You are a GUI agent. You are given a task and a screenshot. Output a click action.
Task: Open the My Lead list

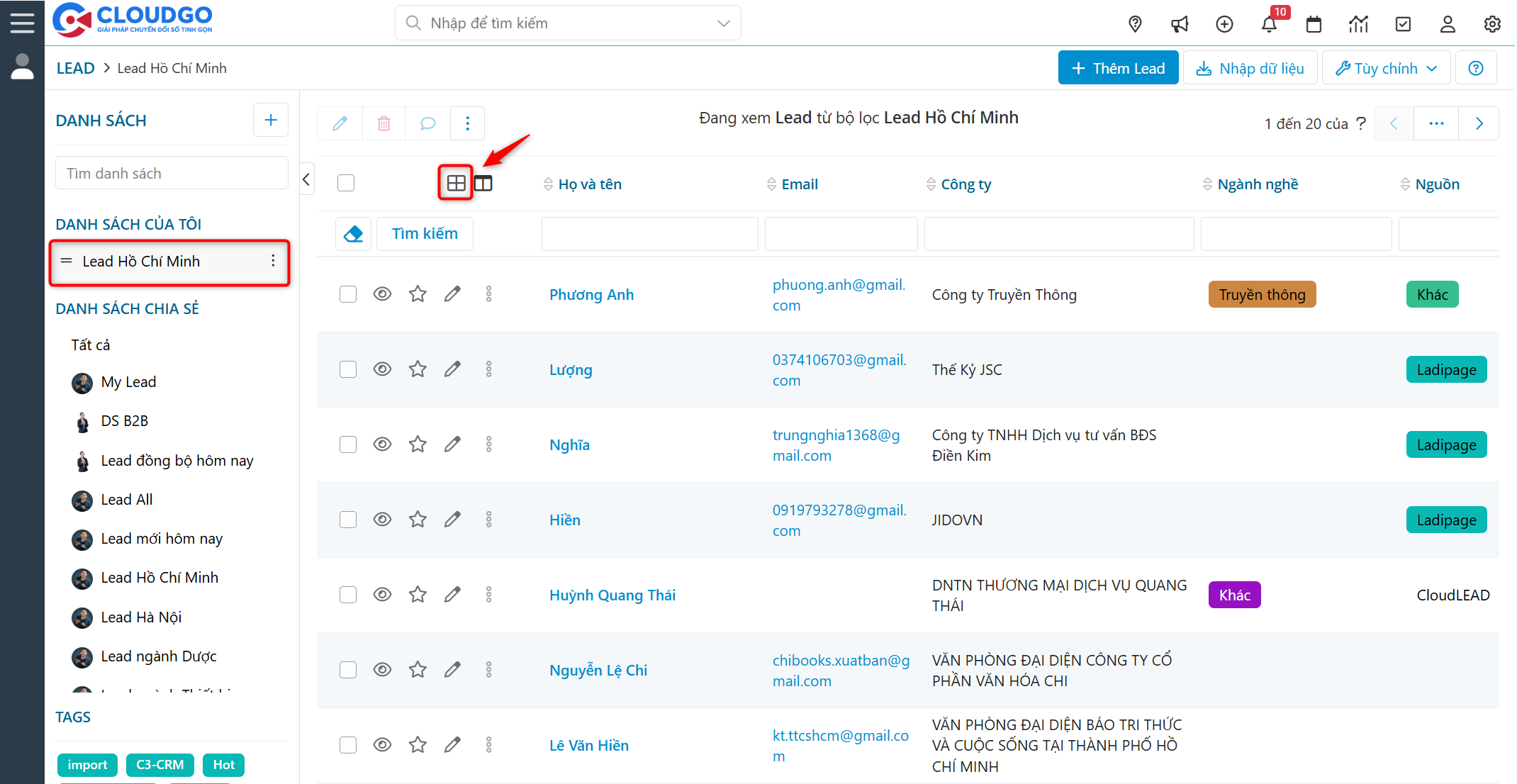point(128,382)
